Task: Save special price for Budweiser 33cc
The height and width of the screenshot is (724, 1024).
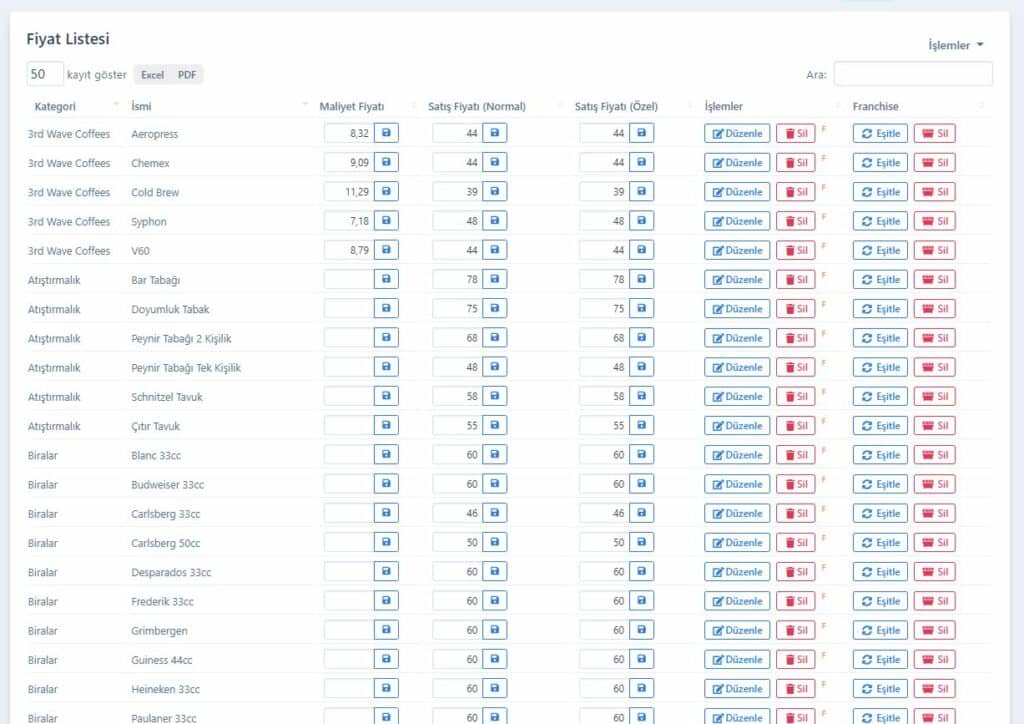Action: point(641,484)
